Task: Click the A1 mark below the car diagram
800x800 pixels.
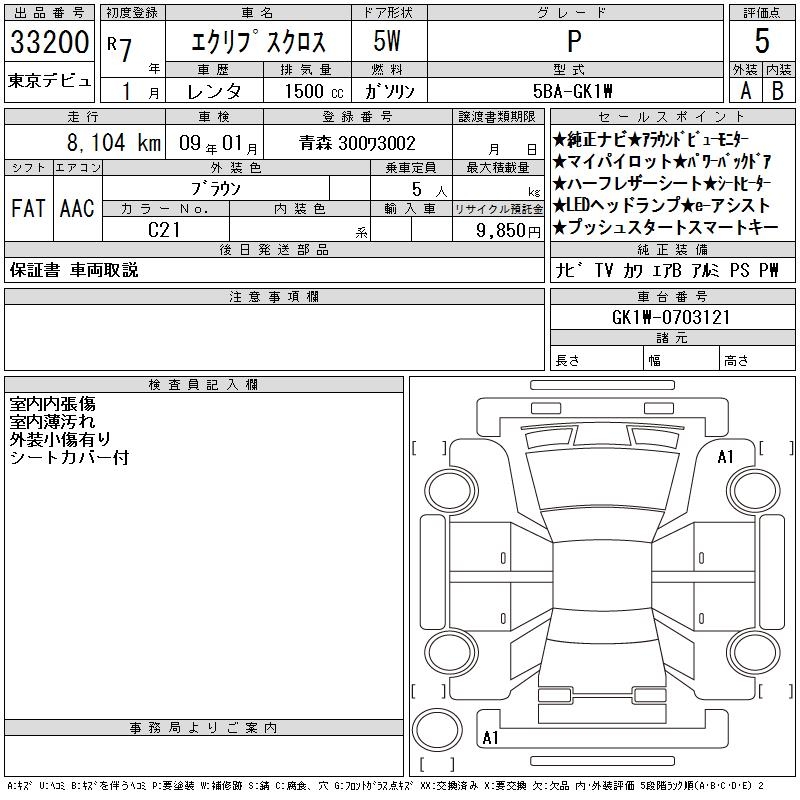Action: coord(490,738)
